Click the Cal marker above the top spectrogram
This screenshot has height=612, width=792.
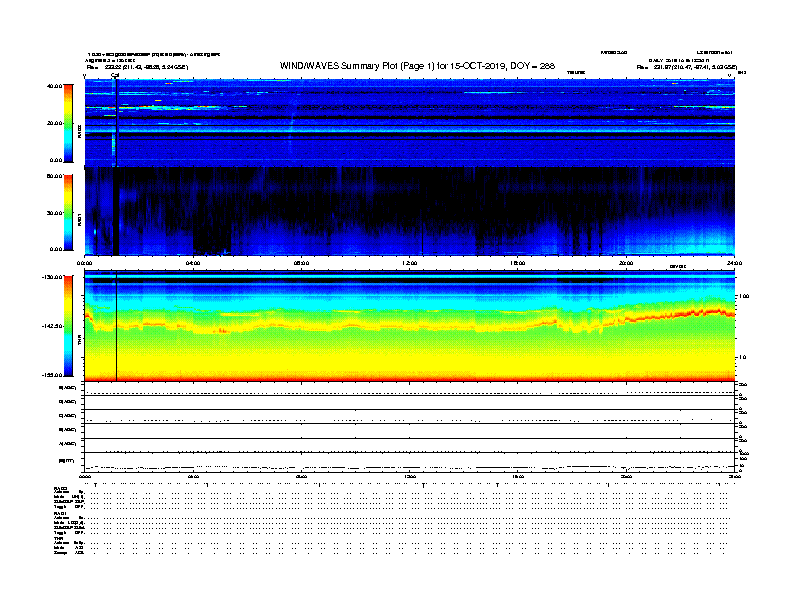point(115,75)
